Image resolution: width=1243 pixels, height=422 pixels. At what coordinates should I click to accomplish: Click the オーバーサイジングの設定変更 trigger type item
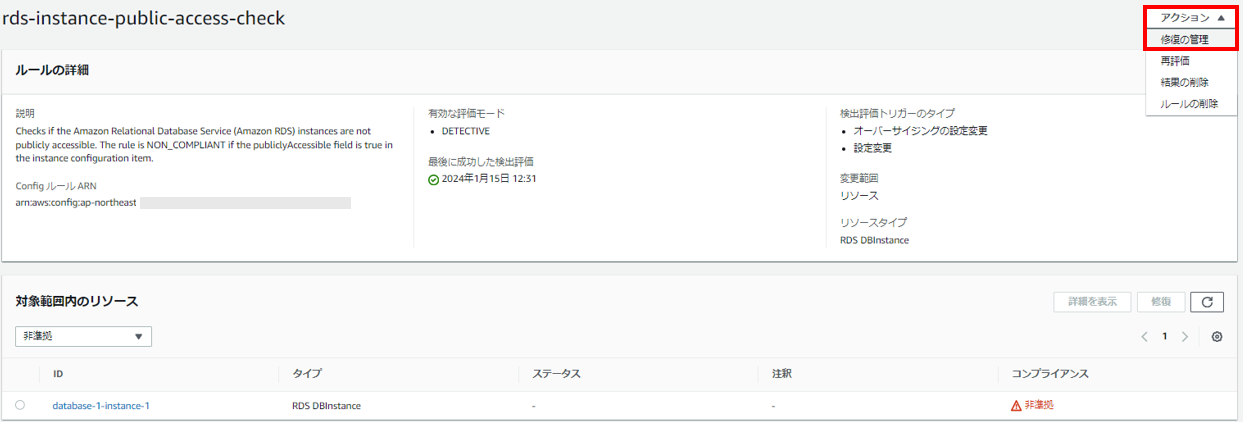[921, 131]
